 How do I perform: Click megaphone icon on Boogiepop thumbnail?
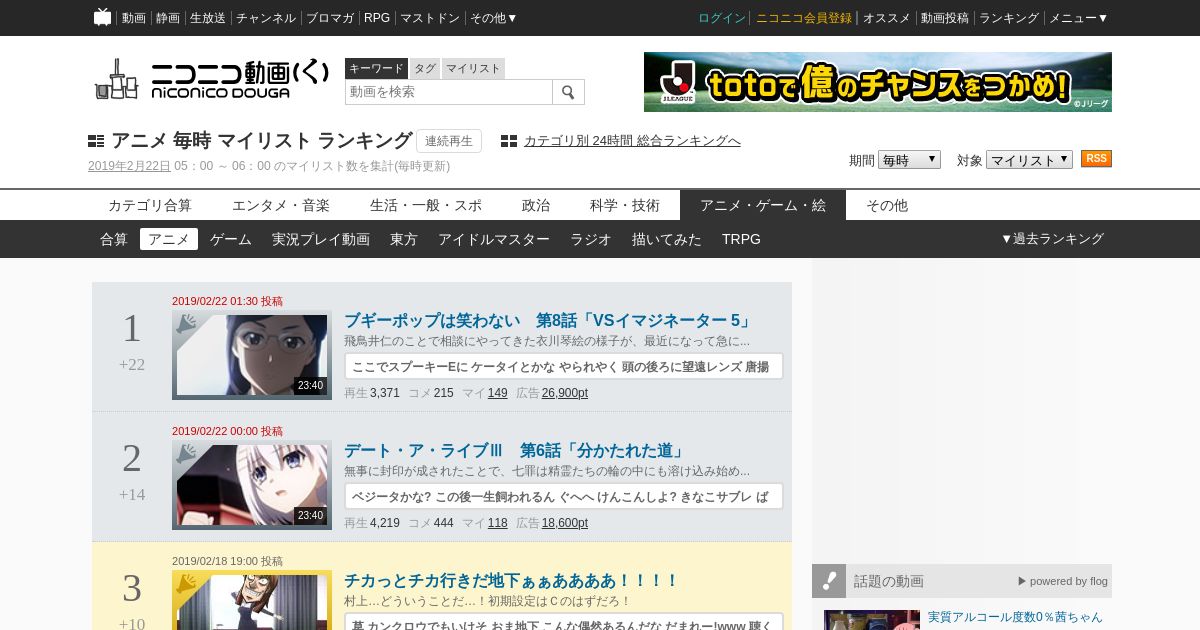[x=186, y=324]
